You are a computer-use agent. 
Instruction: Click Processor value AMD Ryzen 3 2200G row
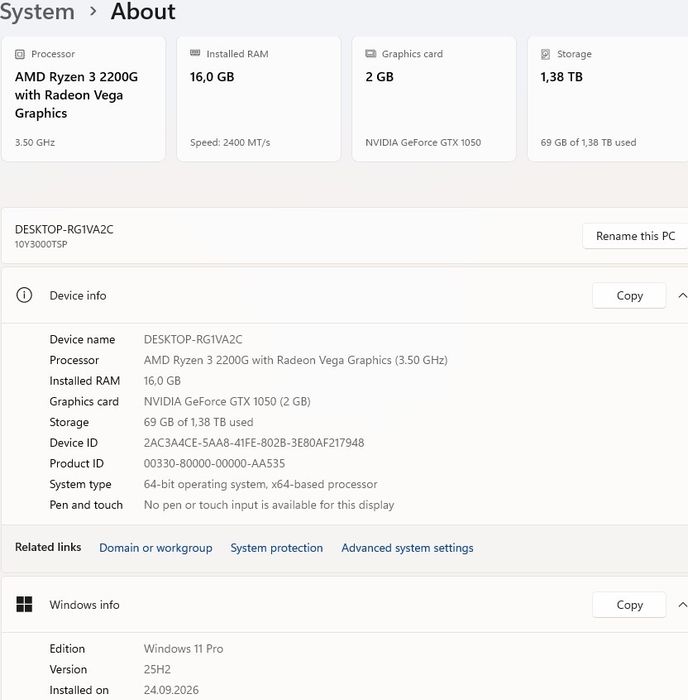[x=296, y=360]
